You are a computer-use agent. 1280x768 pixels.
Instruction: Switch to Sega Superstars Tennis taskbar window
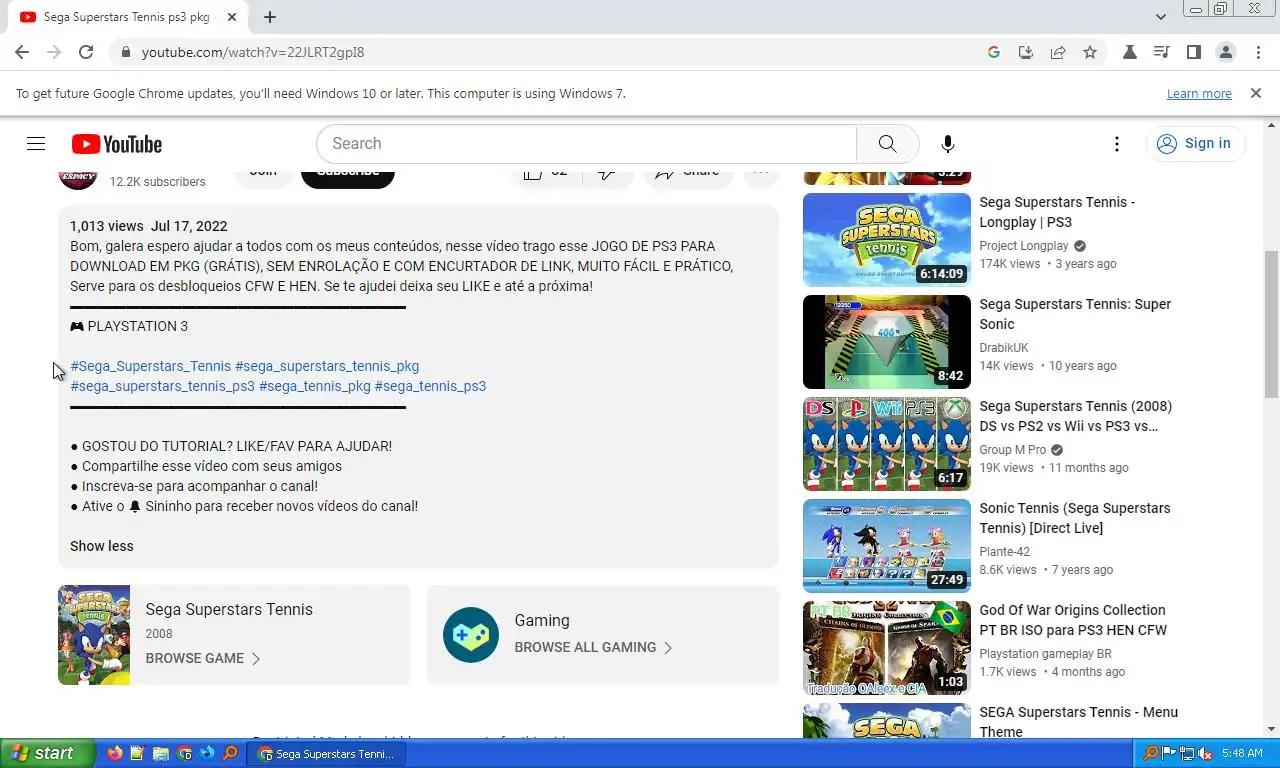(x=327, y=753)
